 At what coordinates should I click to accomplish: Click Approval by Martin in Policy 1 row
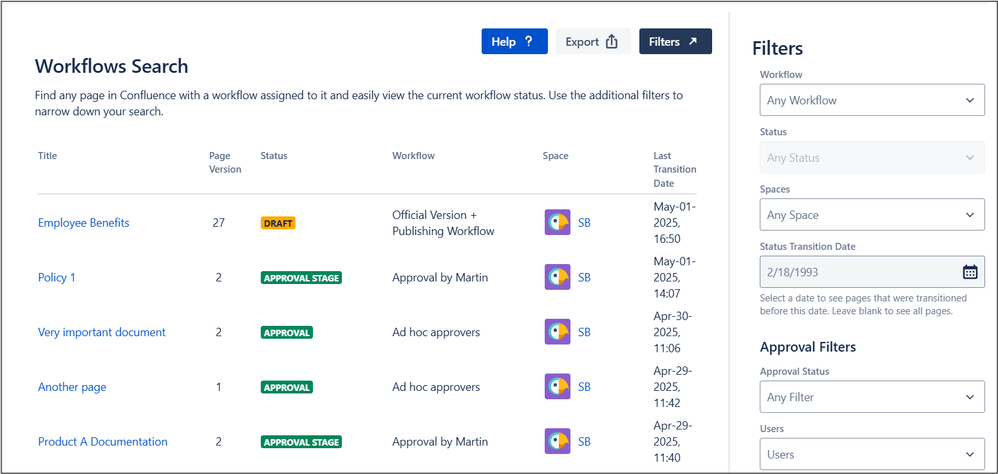pos(440,277)
